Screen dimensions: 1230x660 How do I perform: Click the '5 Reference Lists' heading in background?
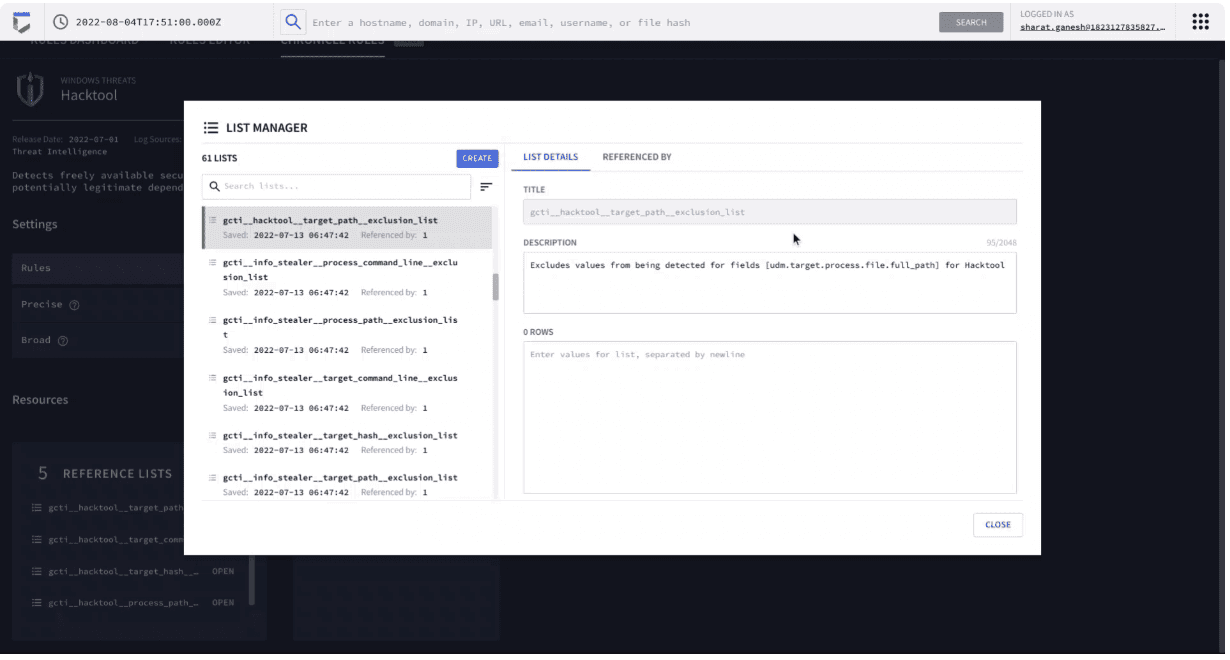[105, 474]
